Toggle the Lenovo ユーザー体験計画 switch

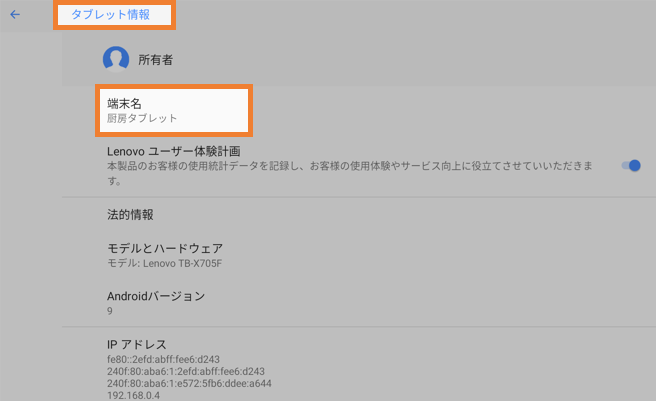coord(631,166)
